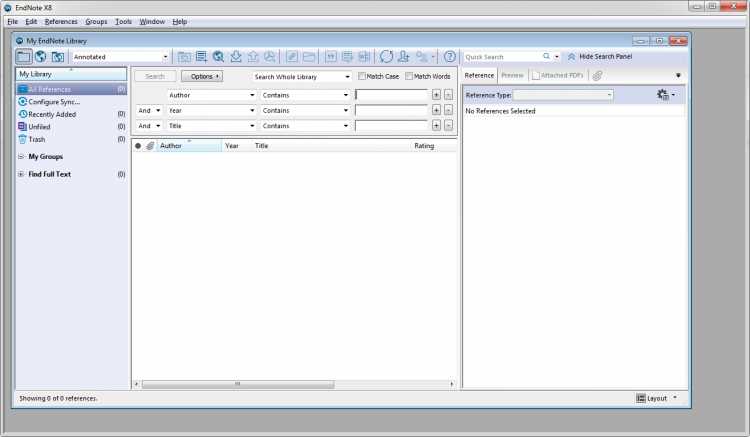Open the Author field dropdown

coord(252,95)
